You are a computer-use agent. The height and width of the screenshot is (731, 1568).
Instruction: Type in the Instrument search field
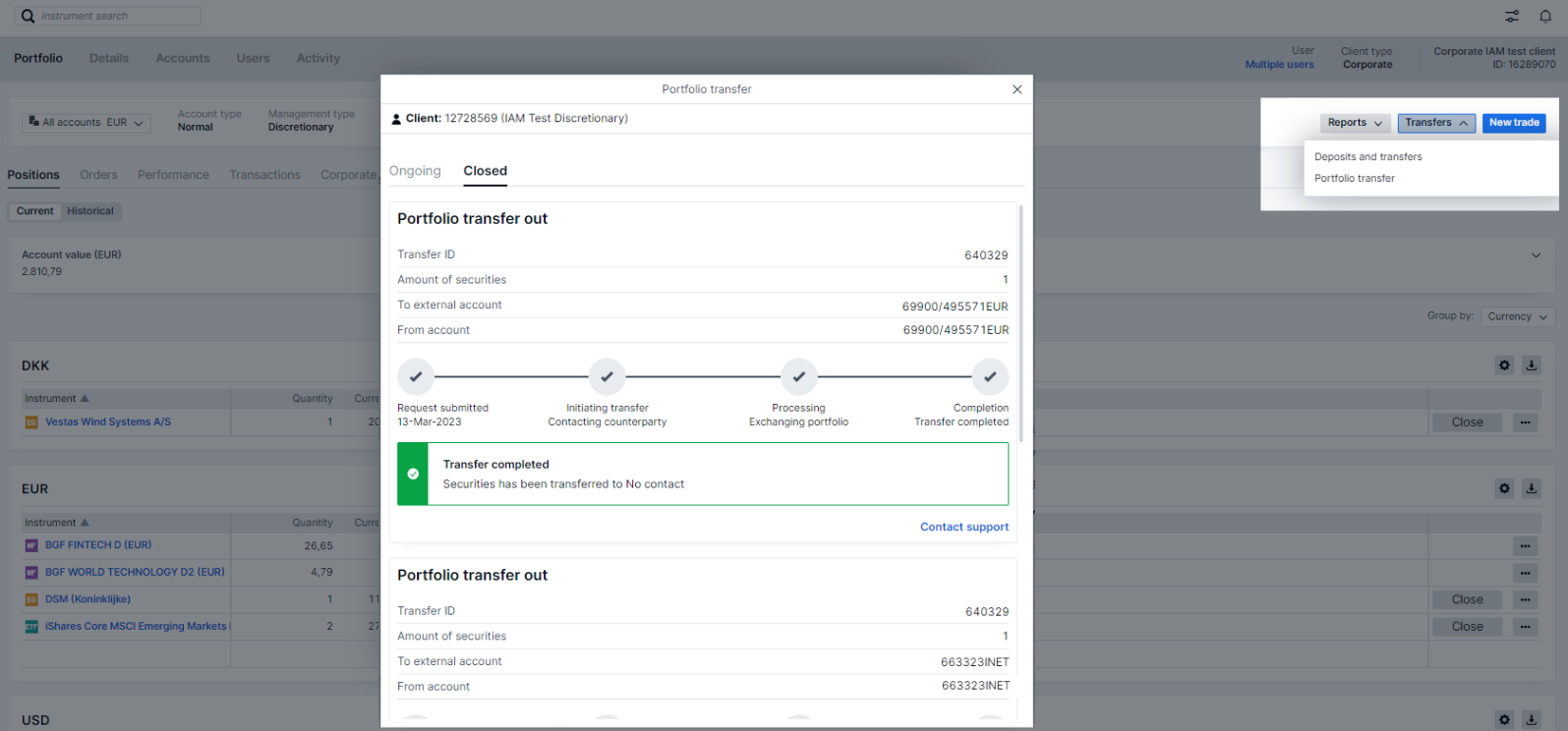pos(118,16)
